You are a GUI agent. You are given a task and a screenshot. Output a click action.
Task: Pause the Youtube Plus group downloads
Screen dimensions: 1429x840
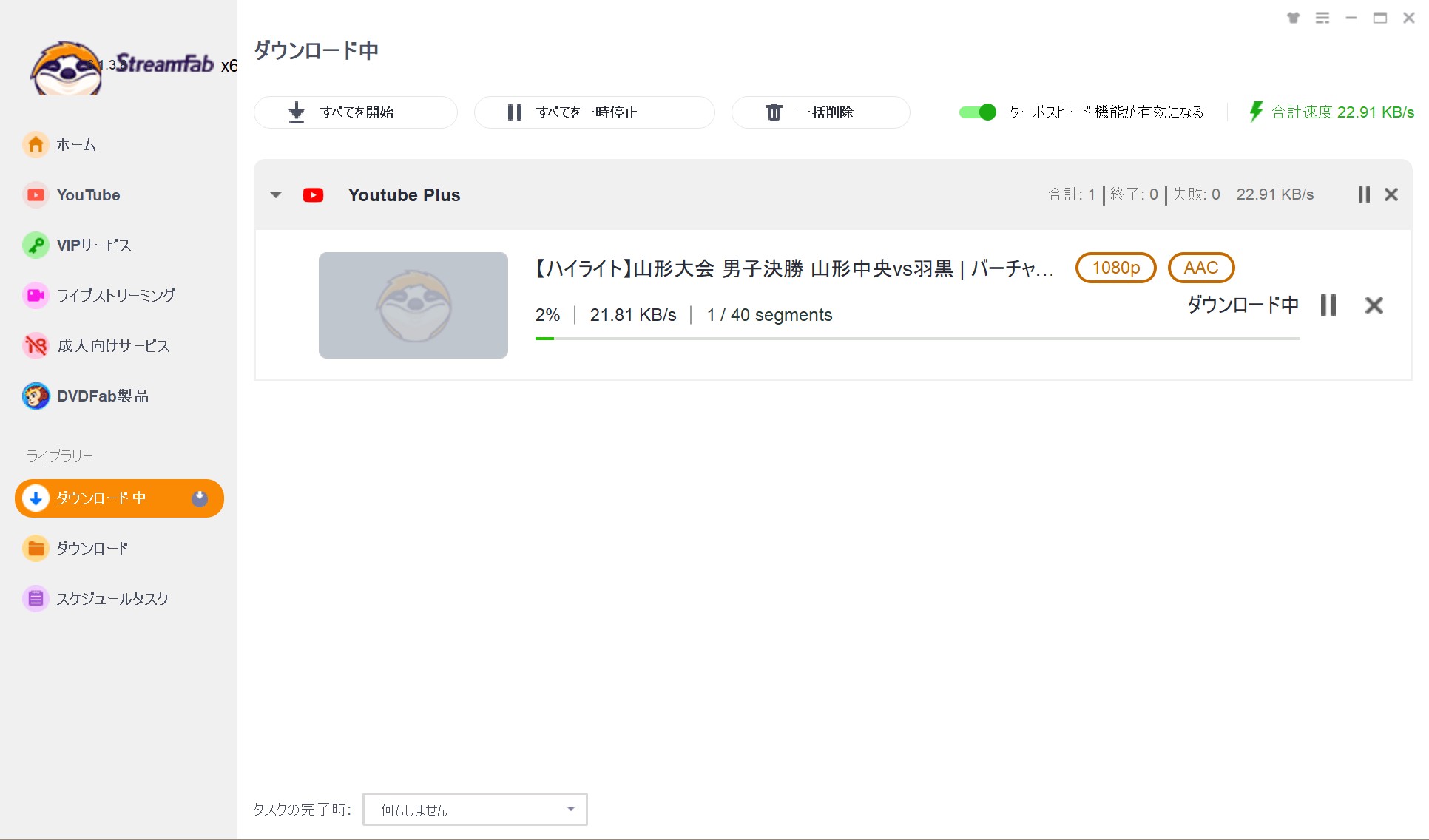click(x=1364, y=194)
